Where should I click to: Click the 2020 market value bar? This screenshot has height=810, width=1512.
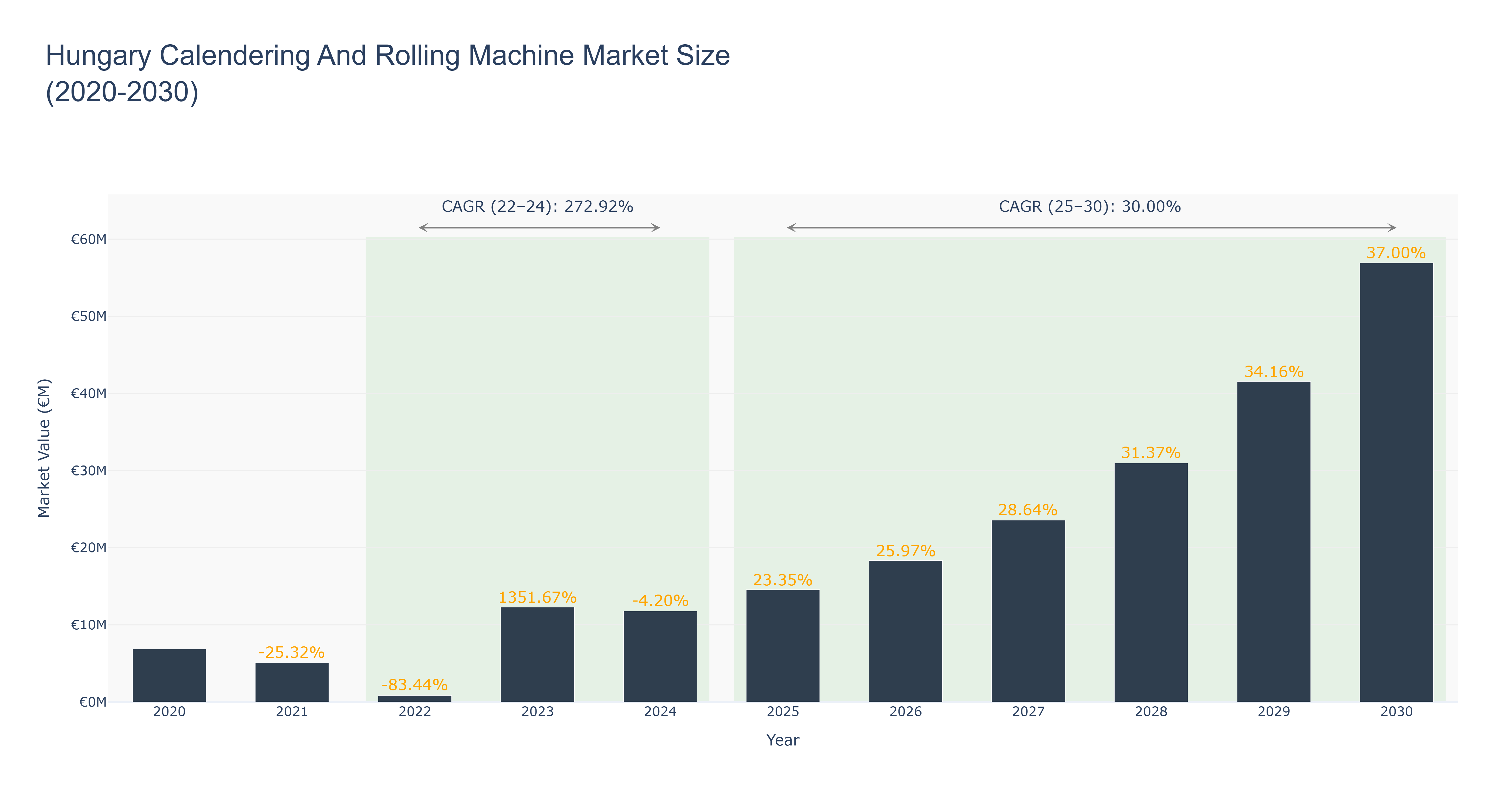(169, 675)
